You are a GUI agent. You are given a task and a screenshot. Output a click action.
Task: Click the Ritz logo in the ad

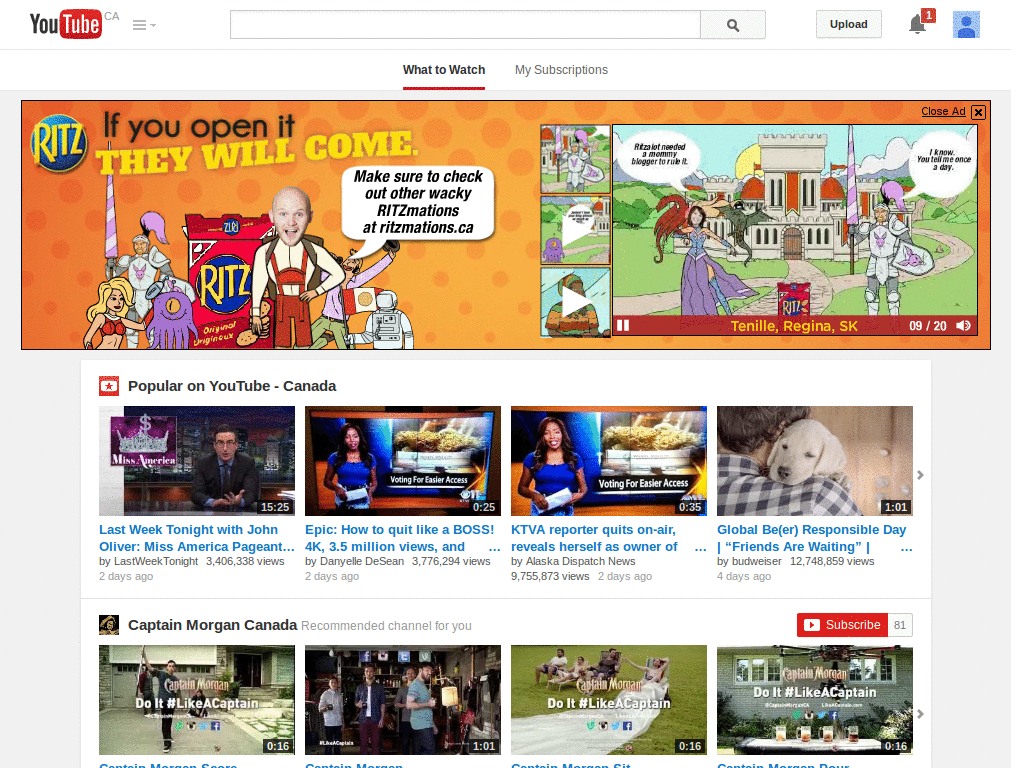59,143
